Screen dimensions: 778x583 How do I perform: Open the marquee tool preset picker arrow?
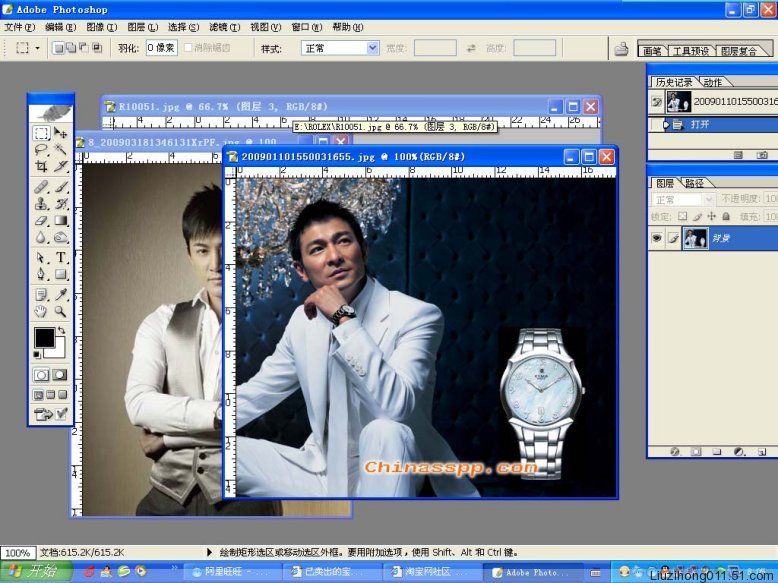click(x=38, y=48)
